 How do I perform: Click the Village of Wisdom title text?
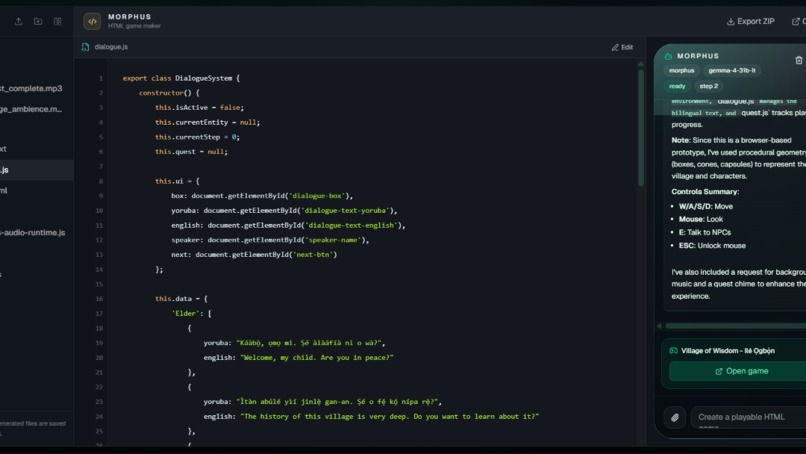(728, 351)
